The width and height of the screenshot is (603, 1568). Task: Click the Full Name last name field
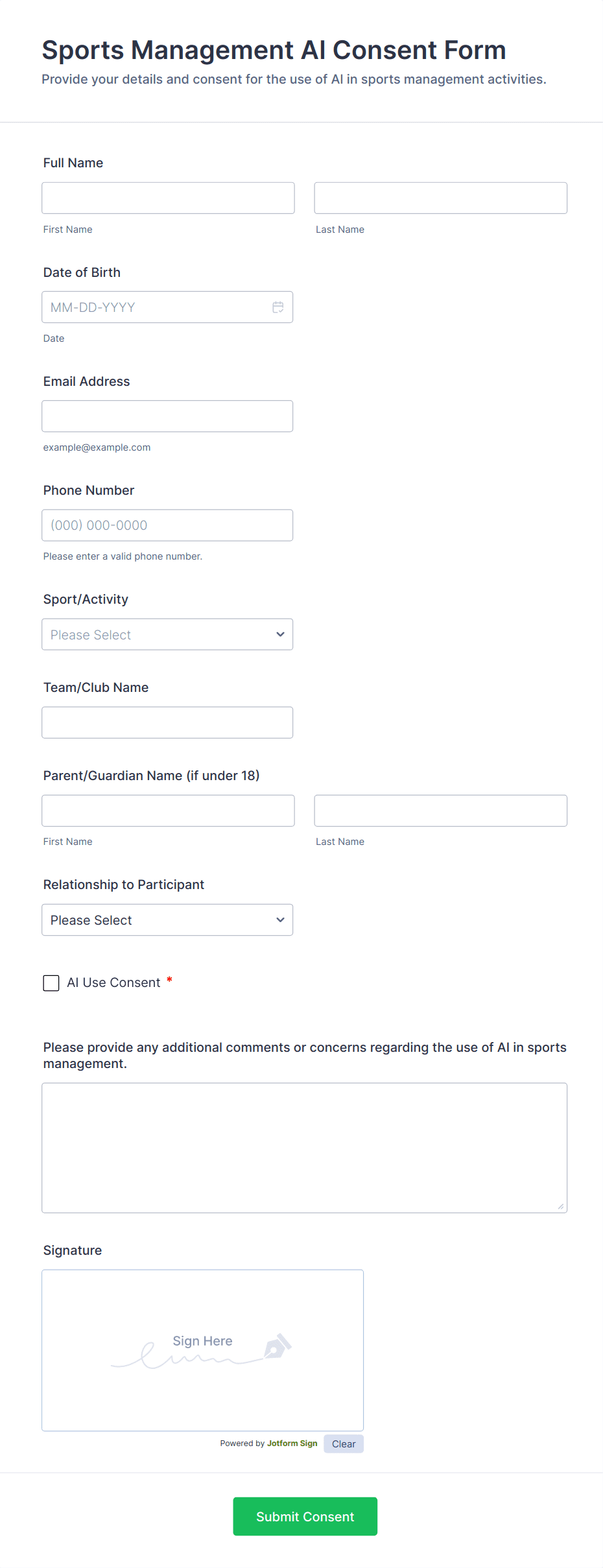[440, 198]
